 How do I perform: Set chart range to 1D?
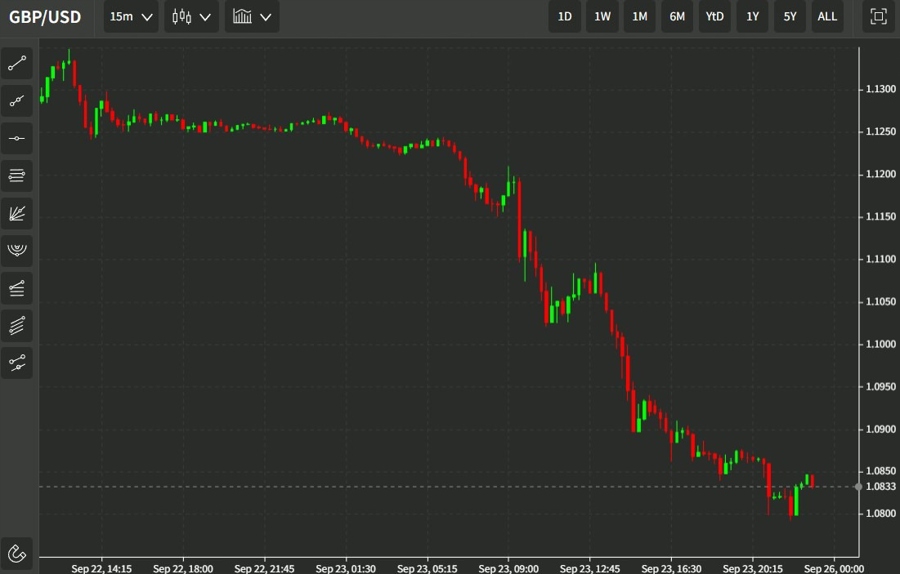(x=565, y=17)
